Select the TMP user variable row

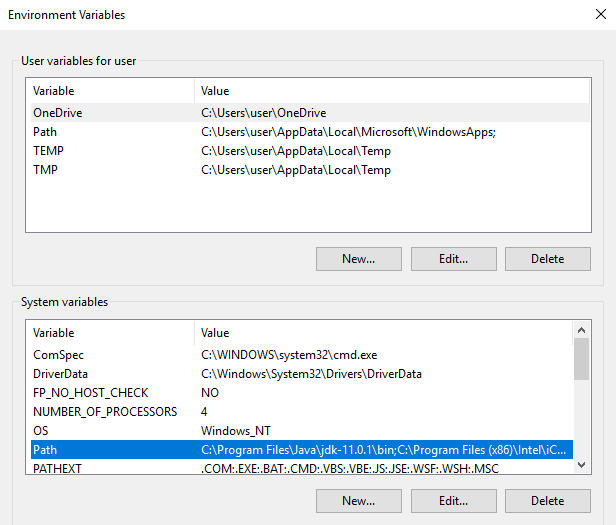click(310, 170)
